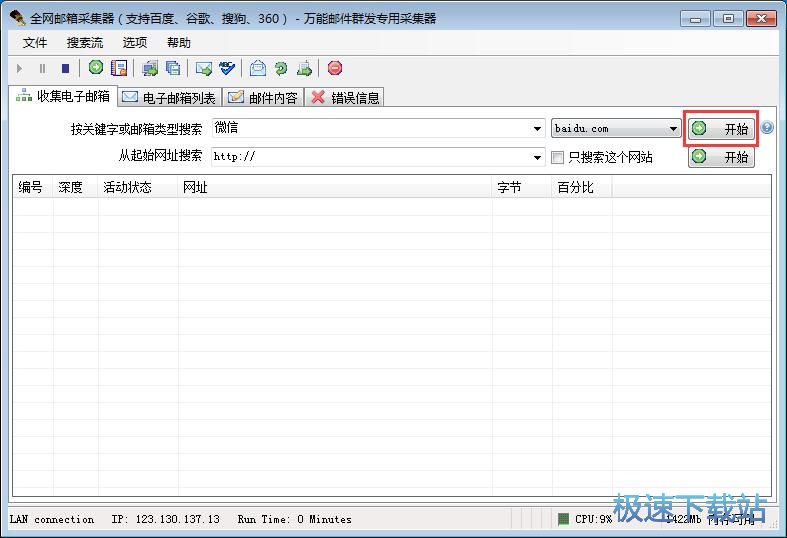Click the envelope with green arrow icon
Viewport: 787px width, 538px height.
coord(204,68)
